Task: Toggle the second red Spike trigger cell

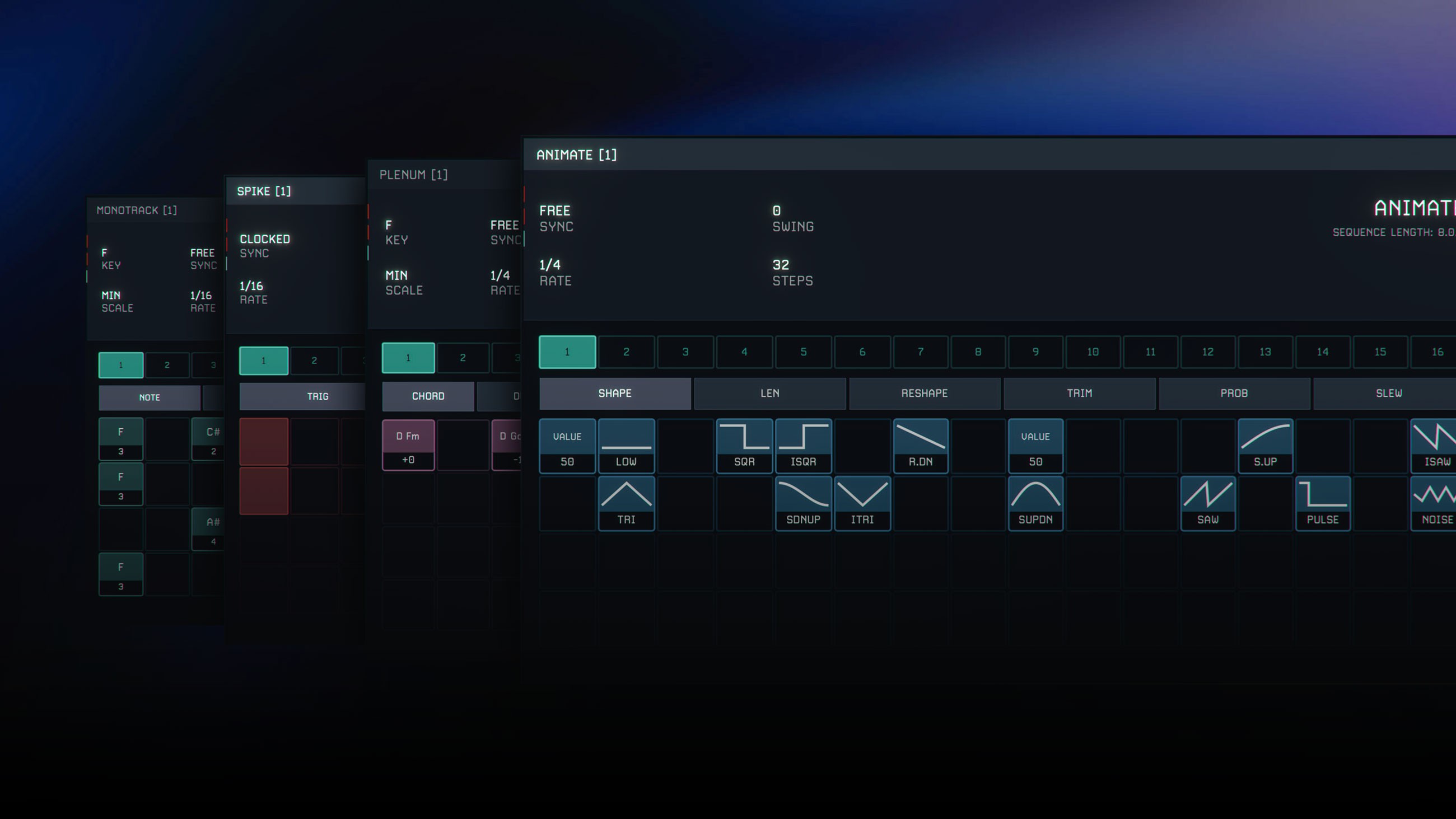Action: click(263, 490)
